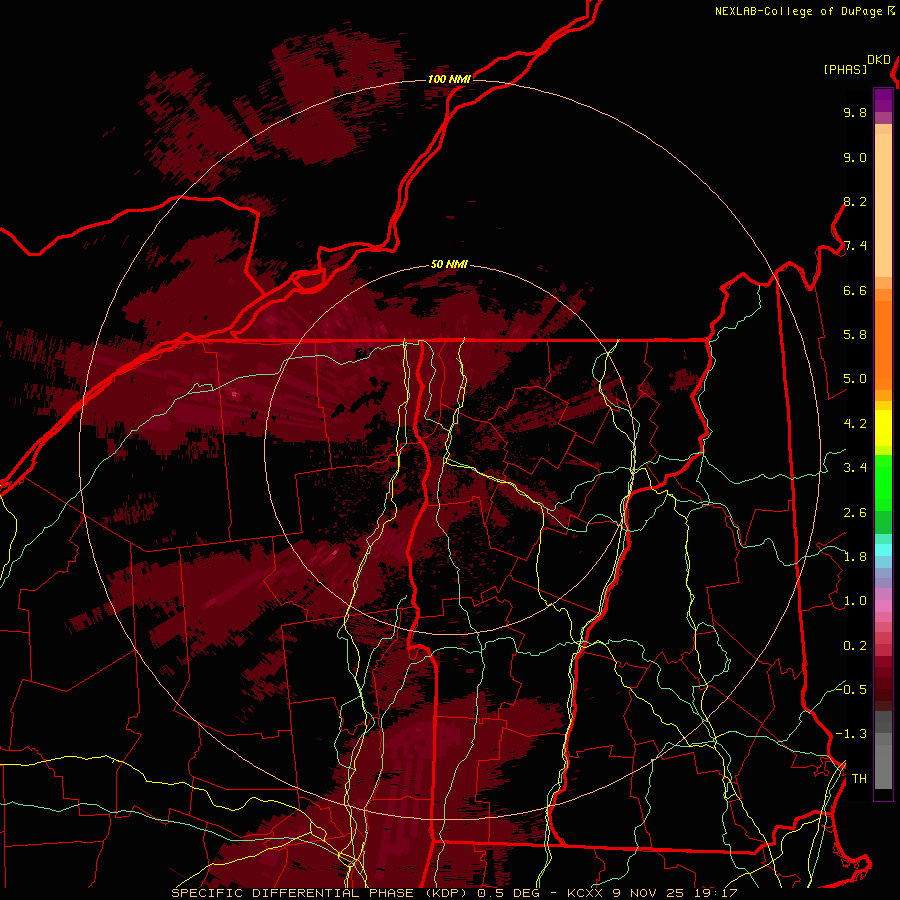This screenshot has height=900, width=900.
Task: Click the KDP product title caption at bottom
Action: 454,893
